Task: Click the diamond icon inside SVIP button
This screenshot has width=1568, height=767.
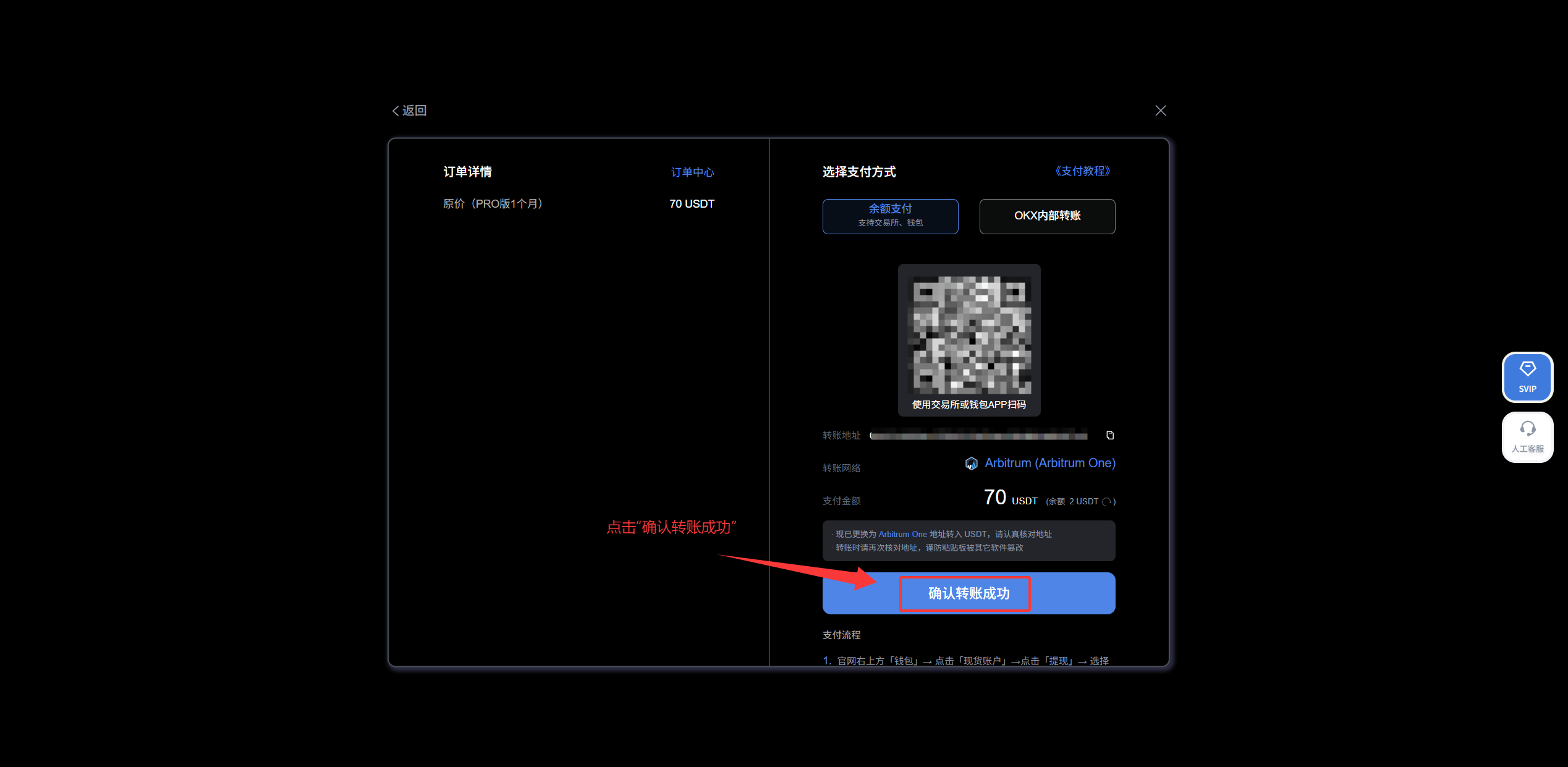Action: click(x=1527, y=368)
